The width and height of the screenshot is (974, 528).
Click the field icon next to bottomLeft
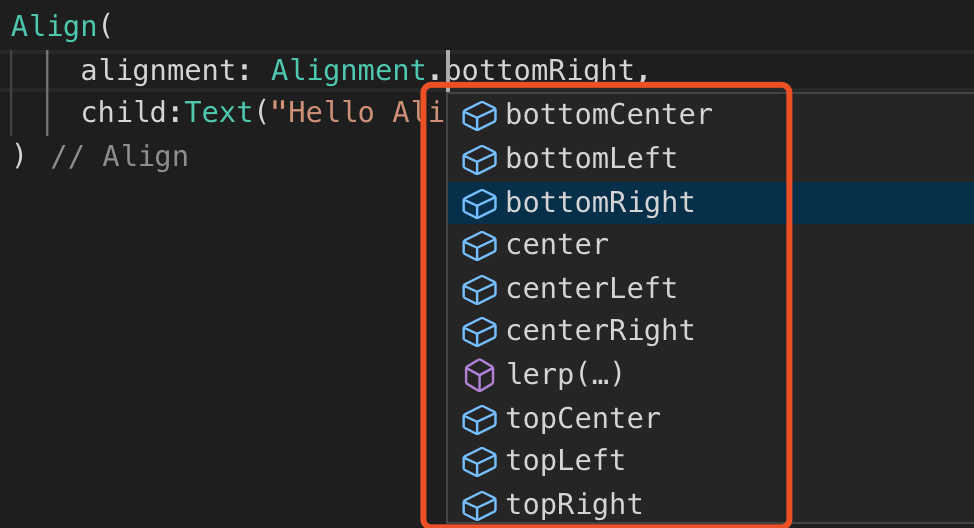click(480, 159)
